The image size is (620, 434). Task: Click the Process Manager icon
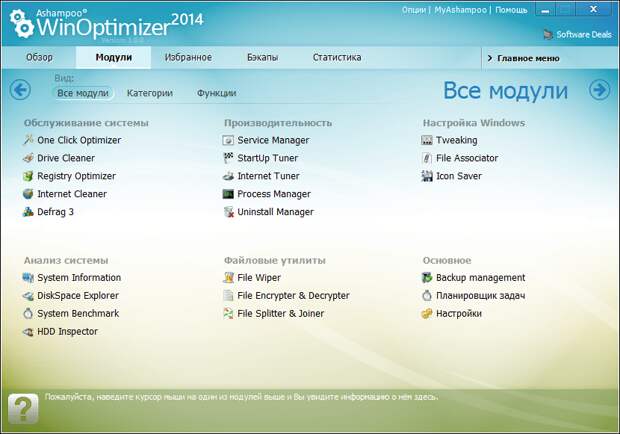(228, 194)
